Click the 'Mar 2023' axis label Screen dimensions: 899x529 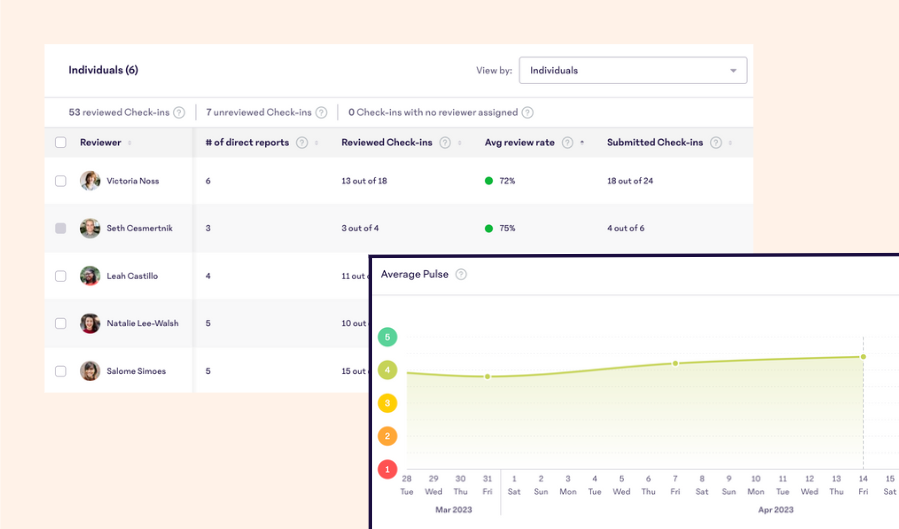point(454,510)
